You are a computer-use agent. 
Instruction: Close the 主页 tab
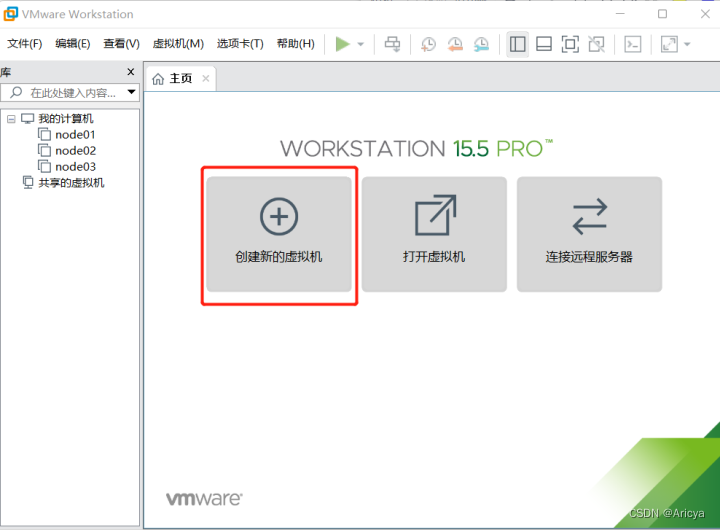click(206, 79)
